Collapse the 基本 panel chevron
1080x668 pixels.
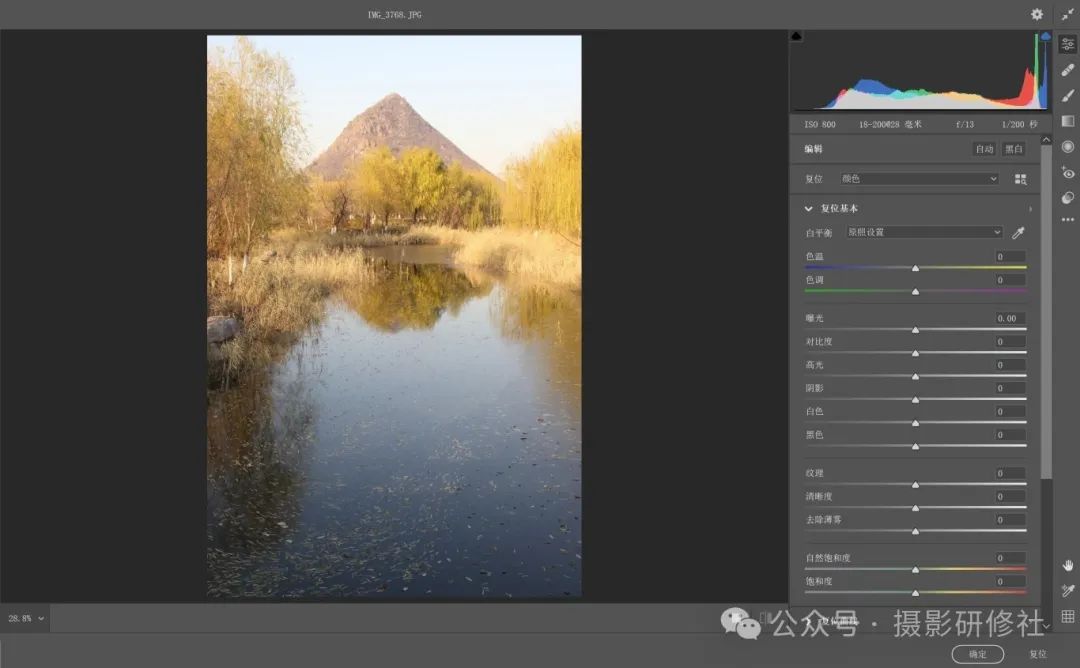point(809,209)
